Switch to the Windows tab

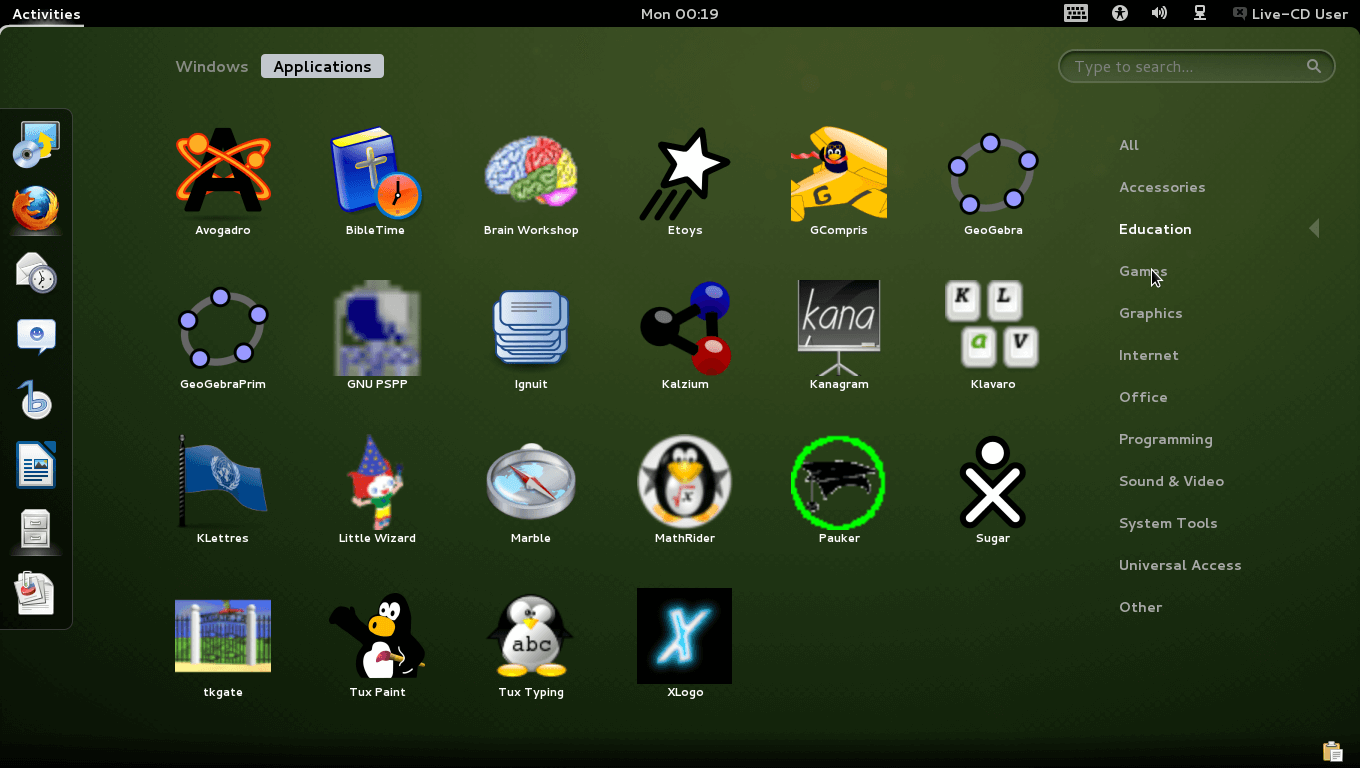pos(211,66)
